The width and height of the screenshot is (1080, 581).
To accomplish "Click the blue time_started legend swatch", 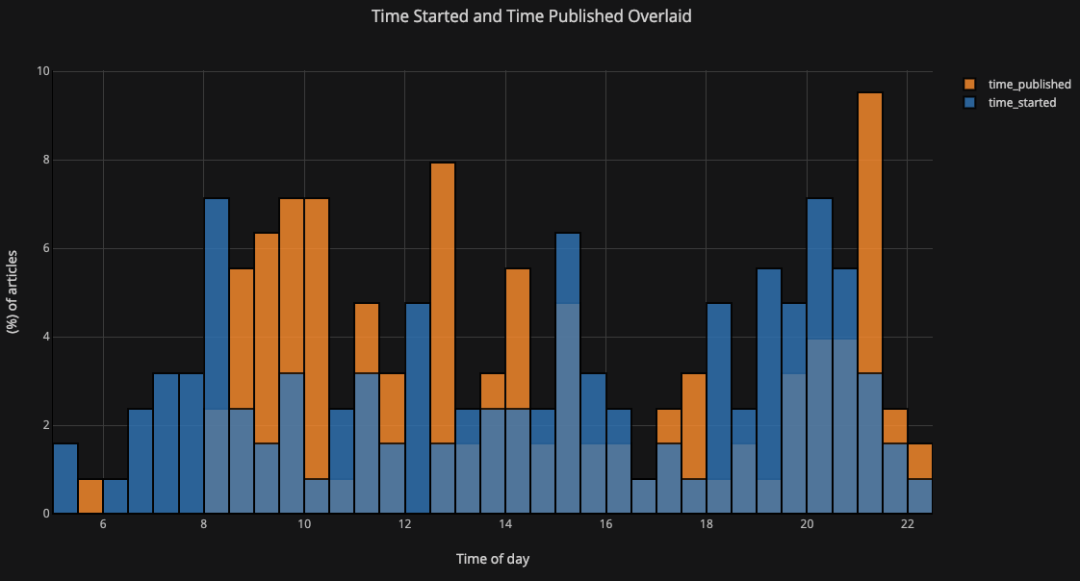I will [970, 103].
